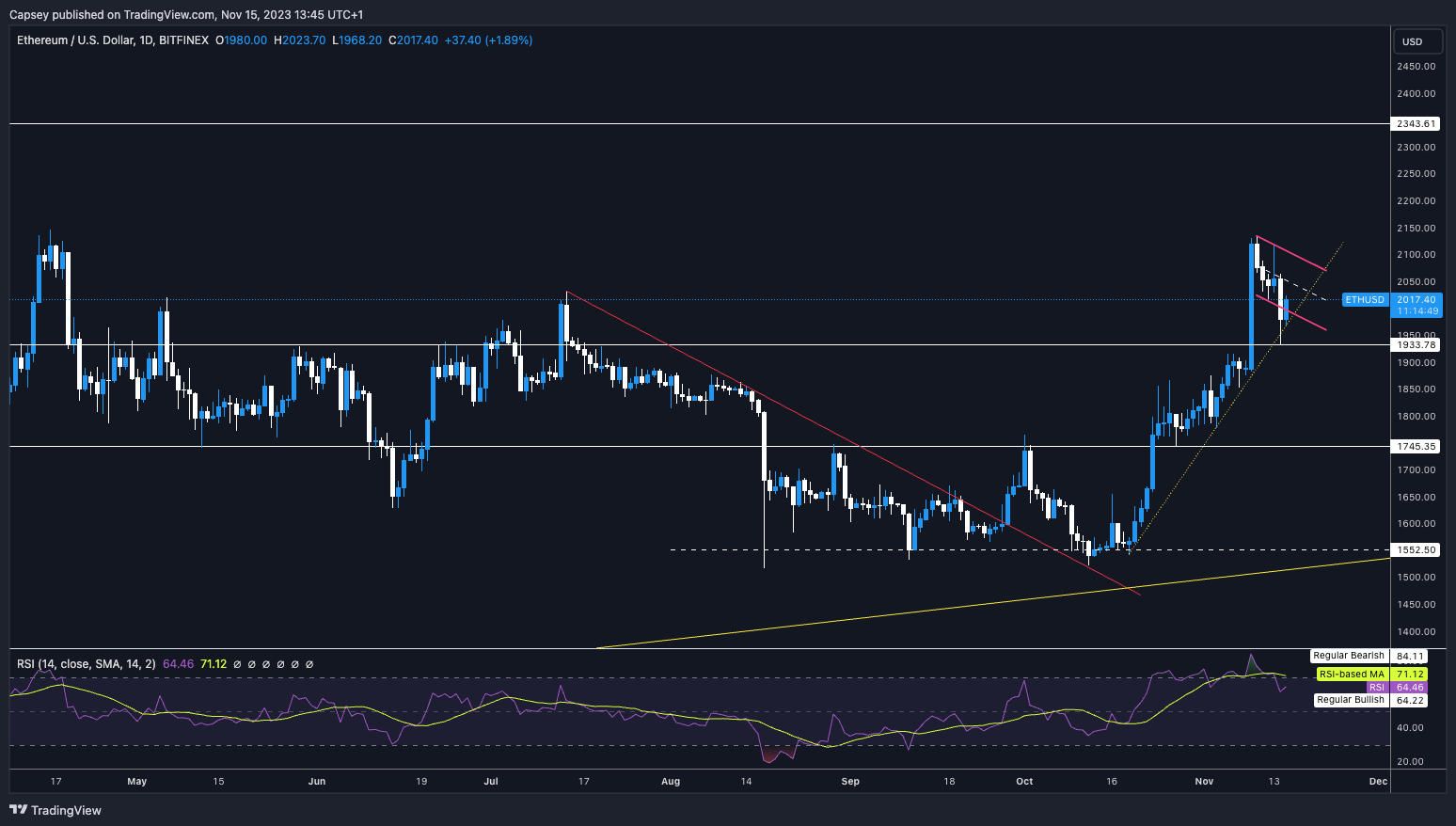This screenshot has width=1456, height=826.
Task: Click the Regular Bullish label on RSI scale
Action: [x=1351, y=700]
